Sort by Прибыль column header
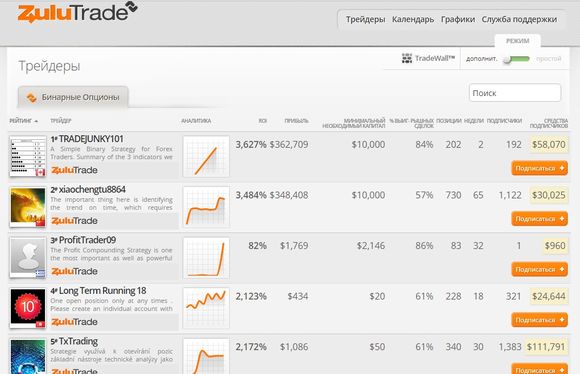 point(296,121)
